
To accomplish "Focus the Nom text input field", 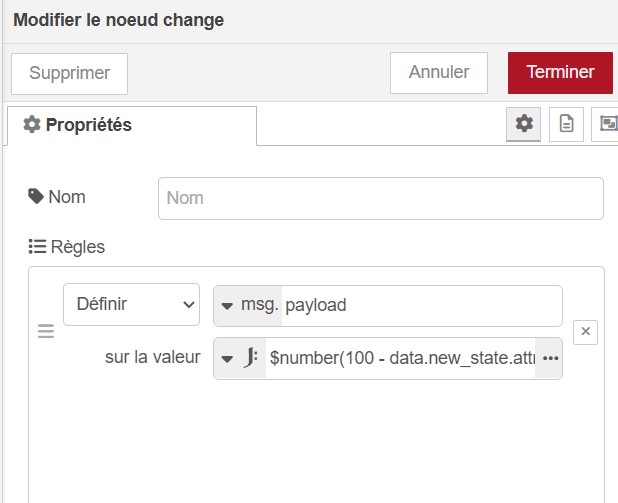I will point(381,198).
